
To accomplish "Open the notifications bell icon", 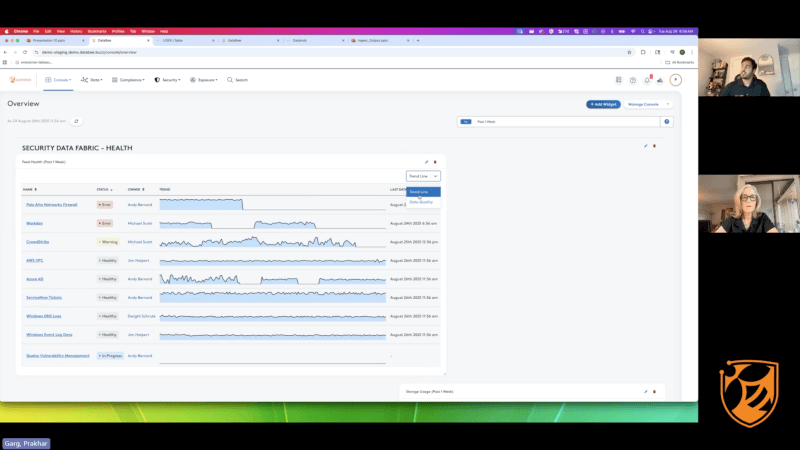I will point(647,80).
